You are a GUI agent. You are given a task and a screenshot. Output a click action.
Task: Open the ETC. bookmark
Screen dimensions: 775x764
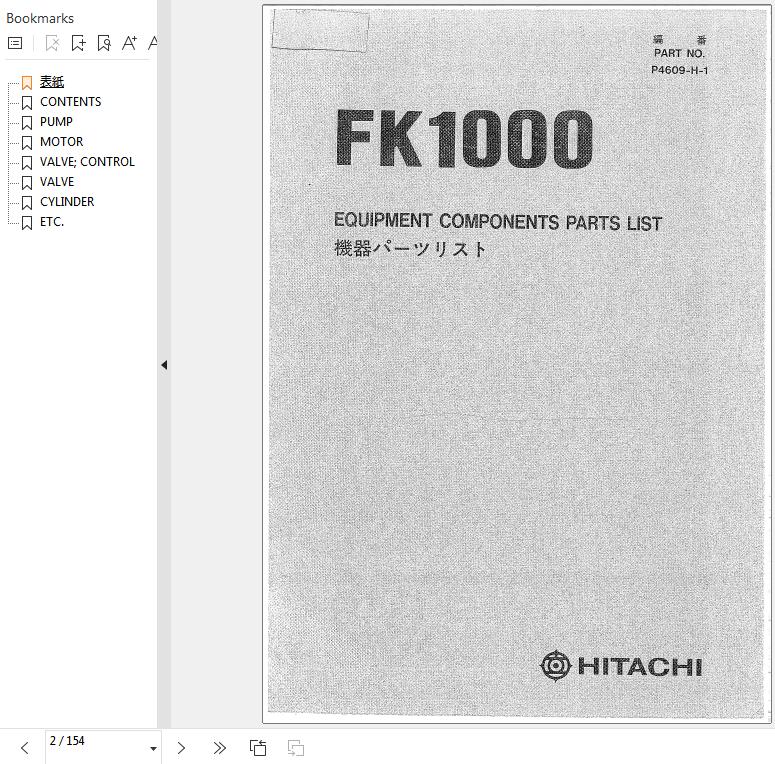pos(52,222)
